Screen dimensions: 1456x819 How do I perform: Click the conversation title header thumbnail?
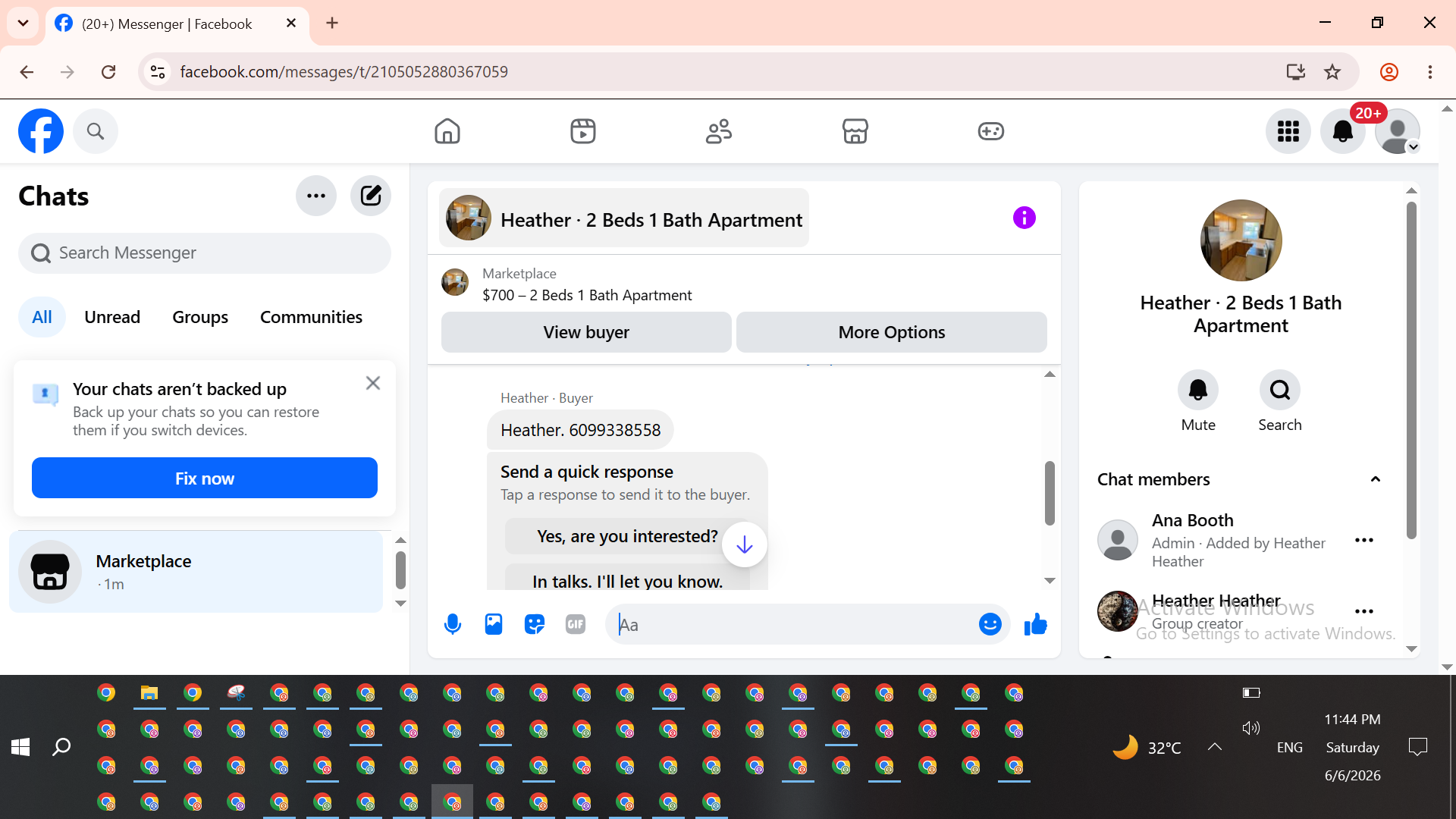tap(469, 218)
